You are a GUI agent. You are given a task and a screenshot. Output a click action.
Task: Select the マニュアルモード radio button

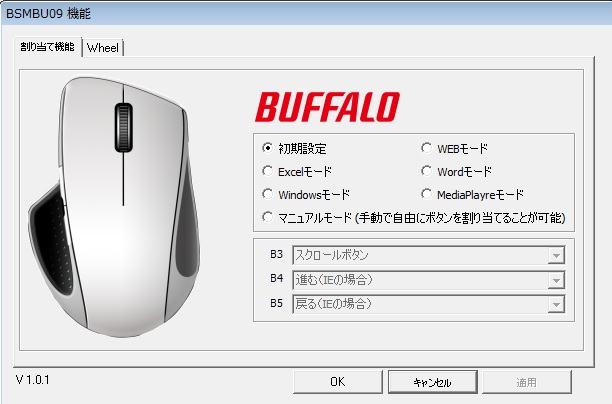click(267, 217)
